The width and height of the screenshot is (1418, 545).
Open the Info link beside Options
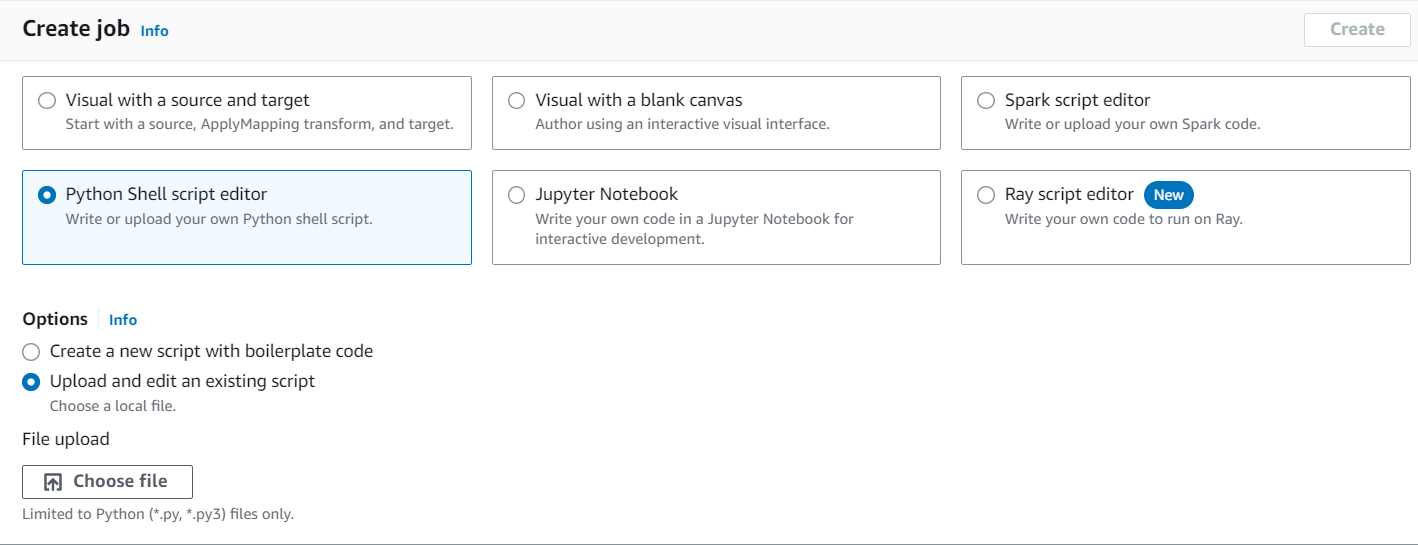[123, 320]
